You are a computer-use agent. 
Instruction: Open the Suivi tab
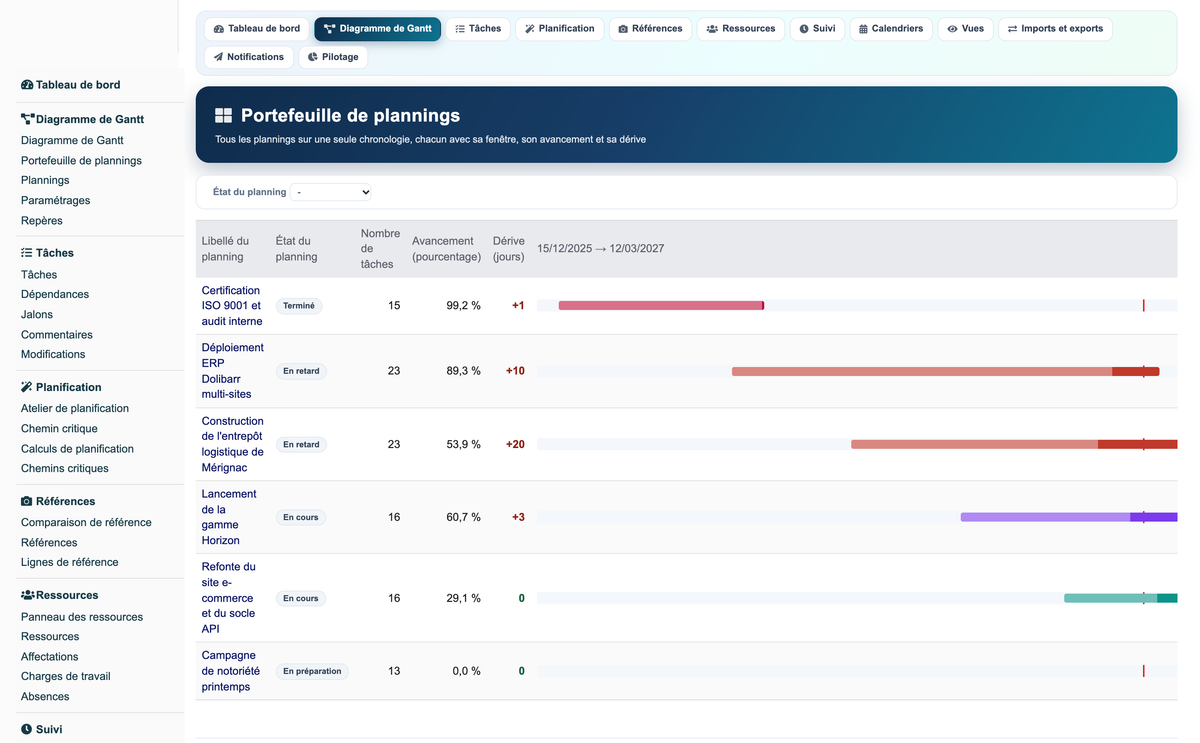point(818,29)
